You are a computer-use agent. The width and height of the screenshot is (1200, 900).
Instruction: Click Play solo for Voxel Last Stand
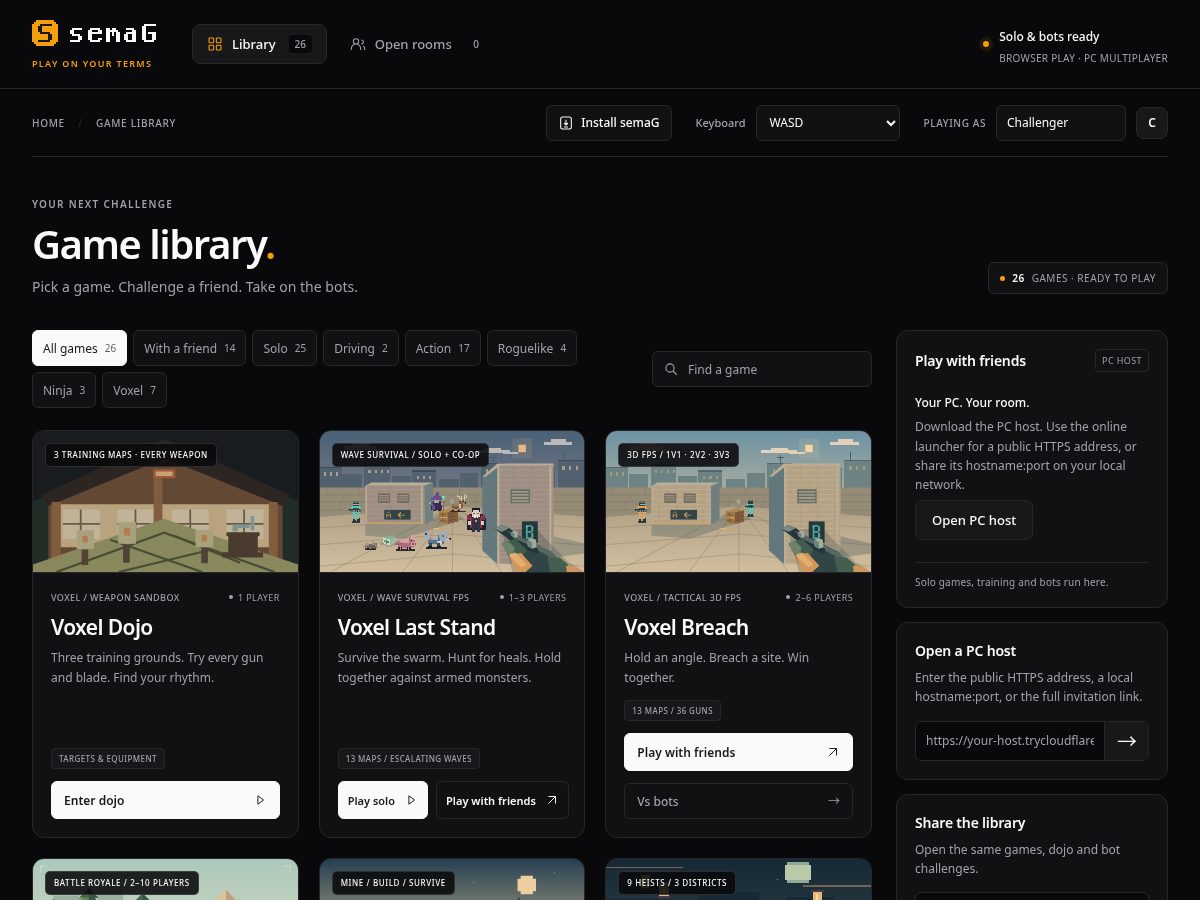tap(383, 800)
